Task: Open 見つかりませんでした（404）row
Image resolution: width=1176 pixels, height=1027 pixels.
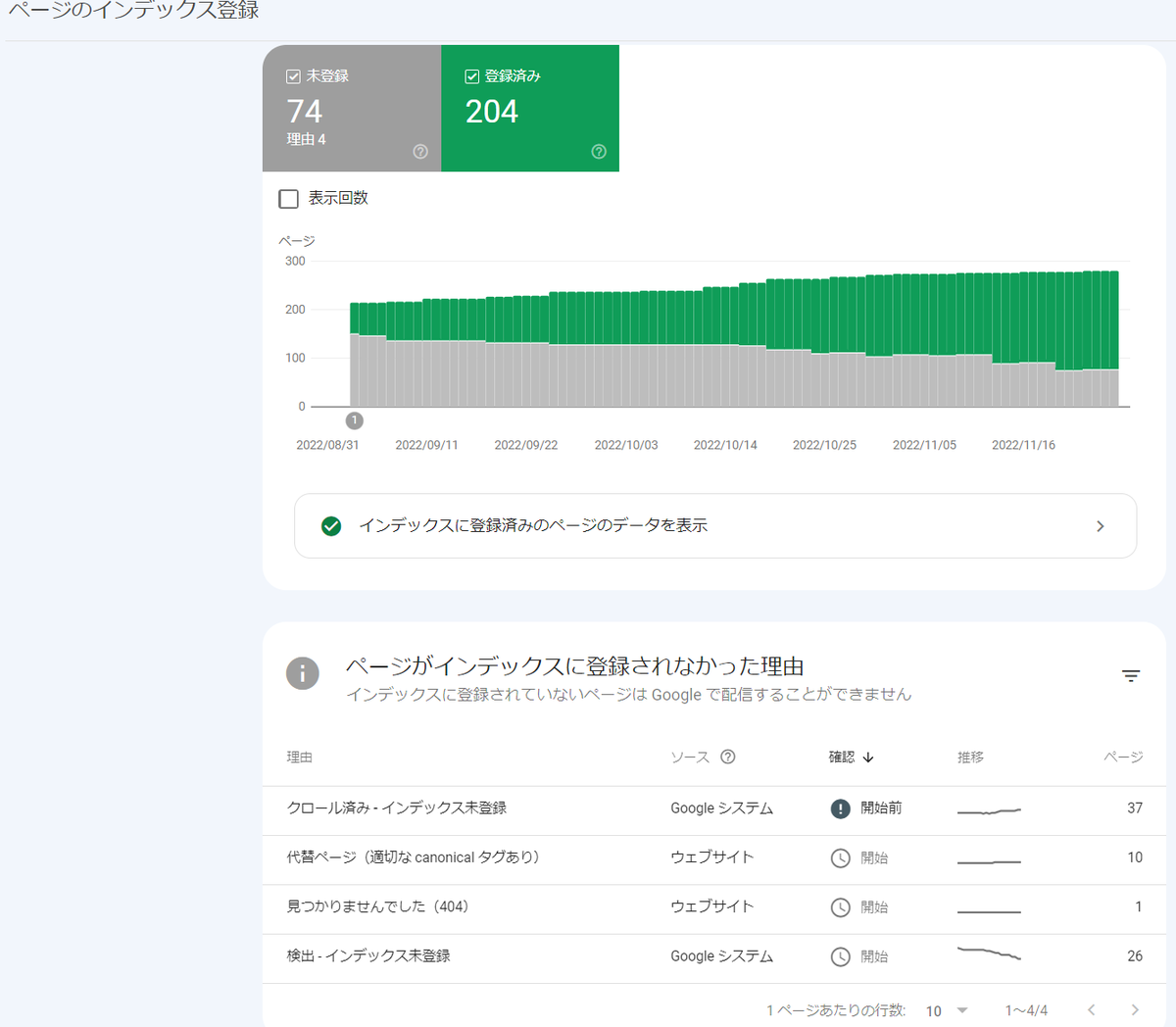Action: (x=714, y=907)
